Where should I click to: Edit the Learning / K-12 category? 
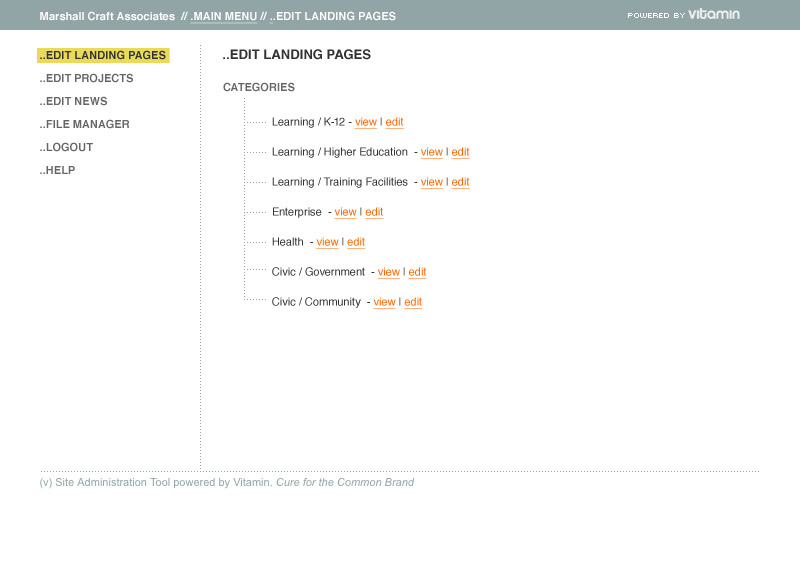tap(394, 122)
